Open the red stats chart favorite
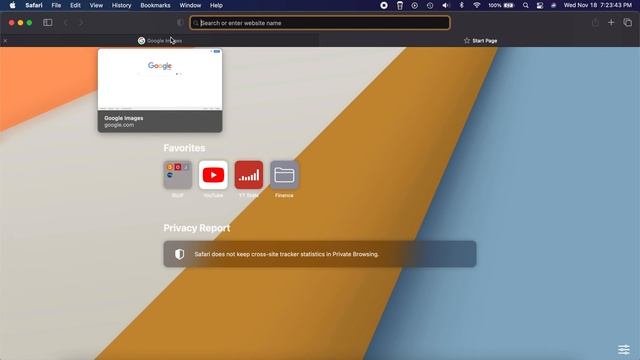 point(249,175)
